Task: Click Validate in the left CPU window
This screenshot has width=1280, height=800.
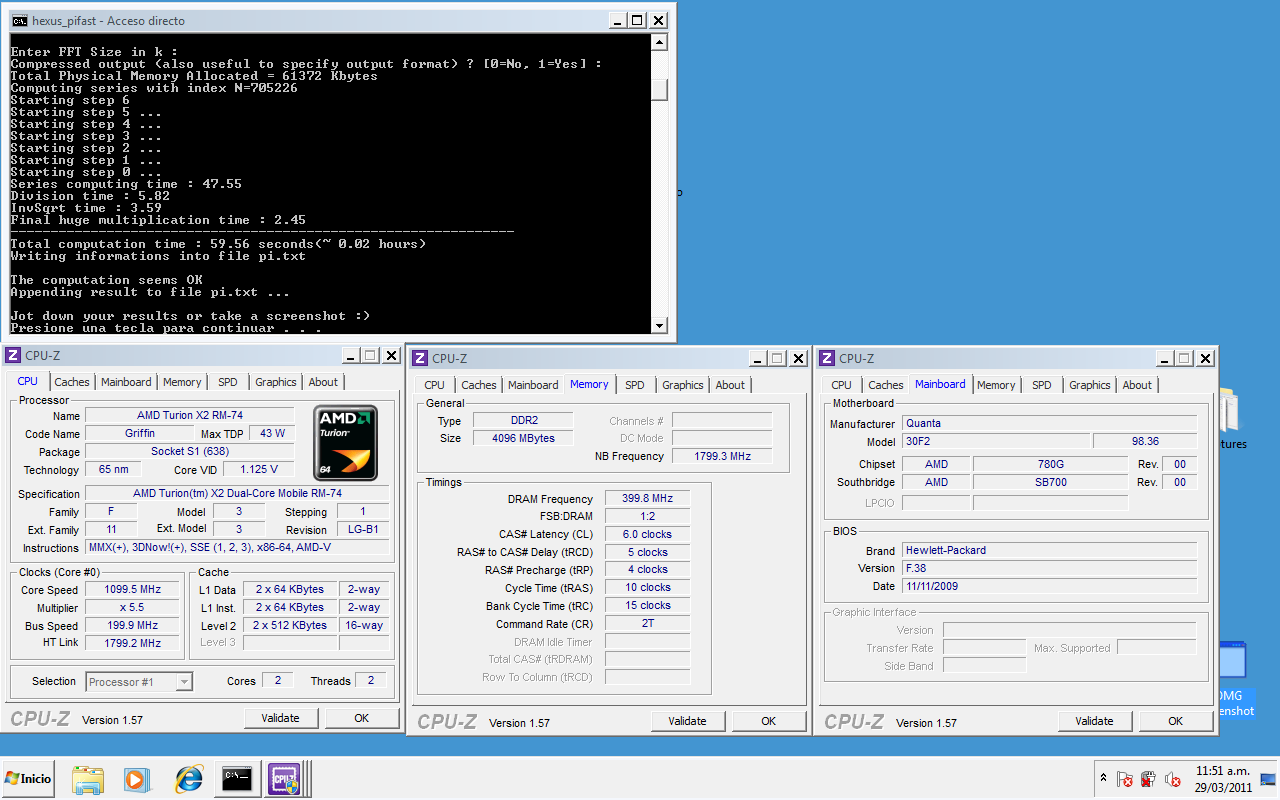Action: pyautogui.click(x=281, y=718)
